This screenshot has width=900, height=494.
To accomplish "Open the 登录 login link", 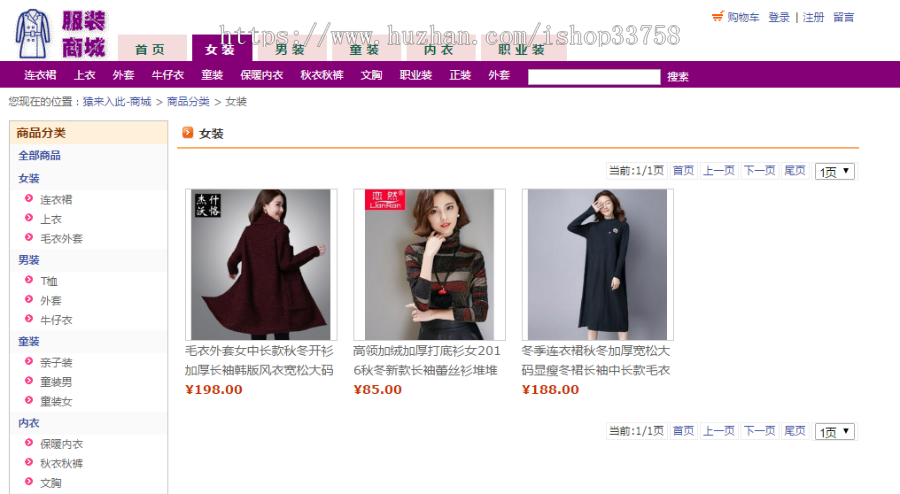I will (779, 17).
